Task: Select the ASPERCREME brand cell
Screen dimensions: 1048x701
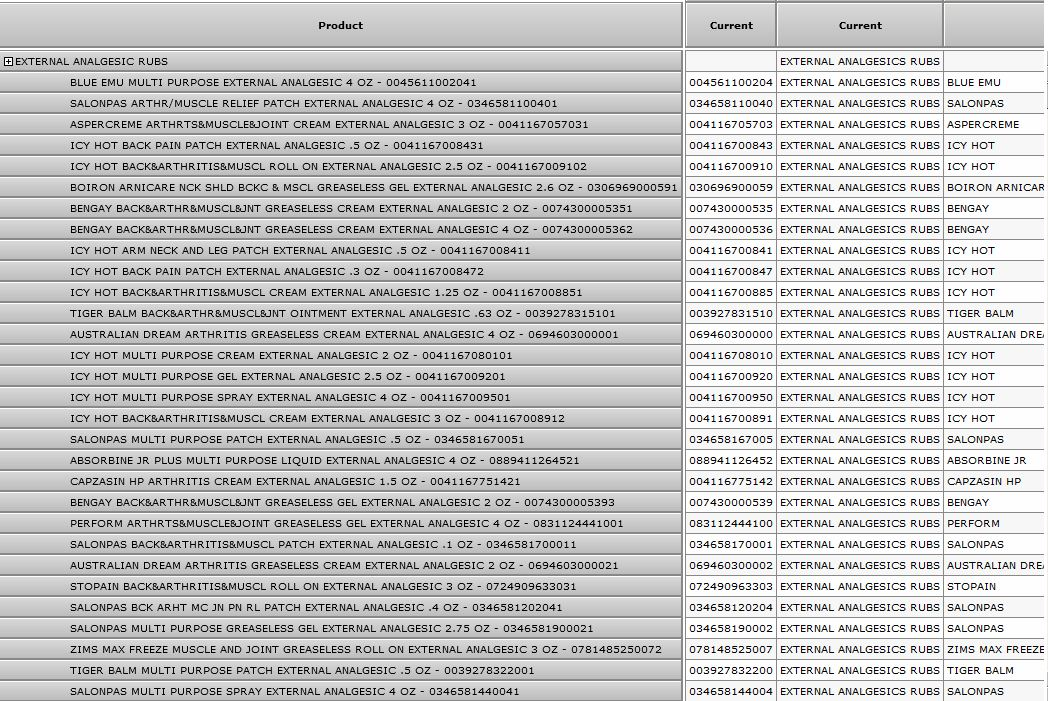Action: tap(983, 125)
